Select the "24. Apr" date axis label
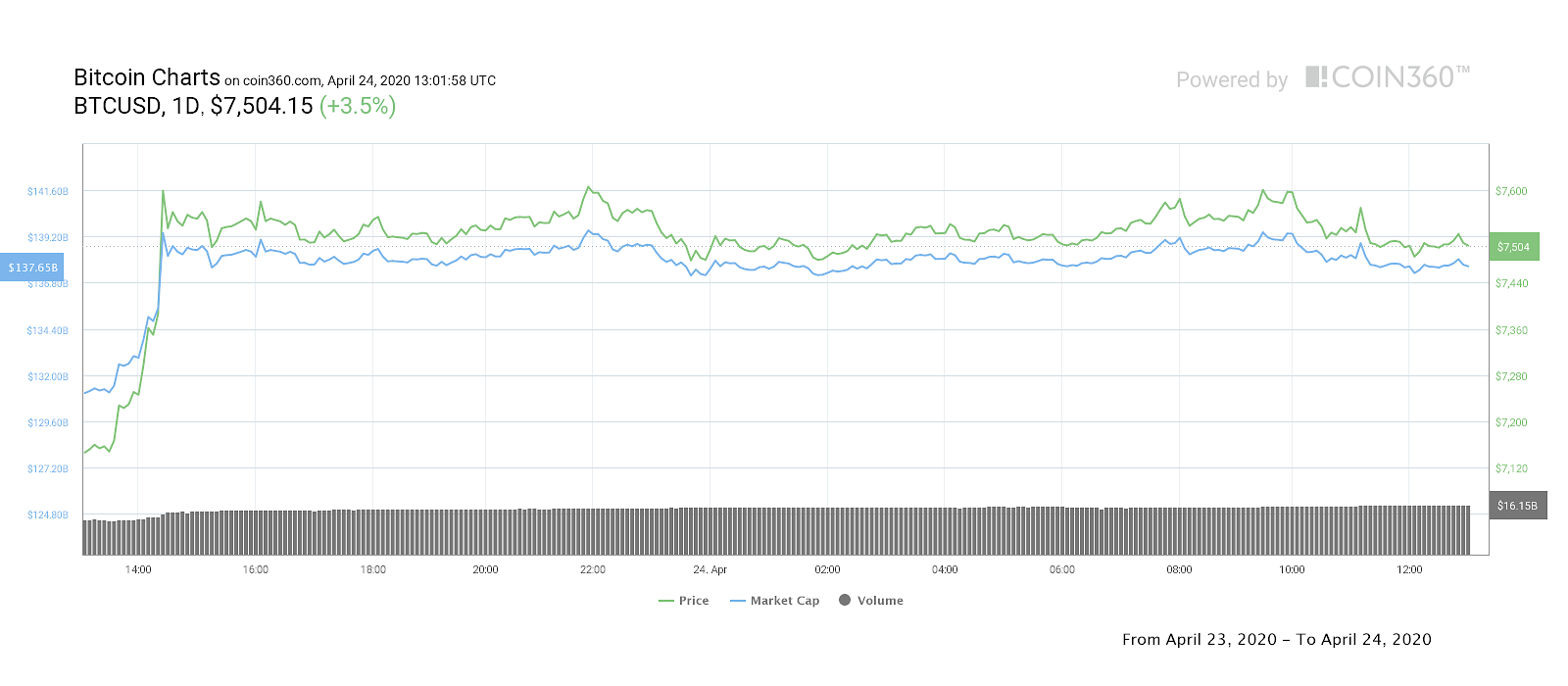Screen dimensions: 1568x686 pos(710,569)
